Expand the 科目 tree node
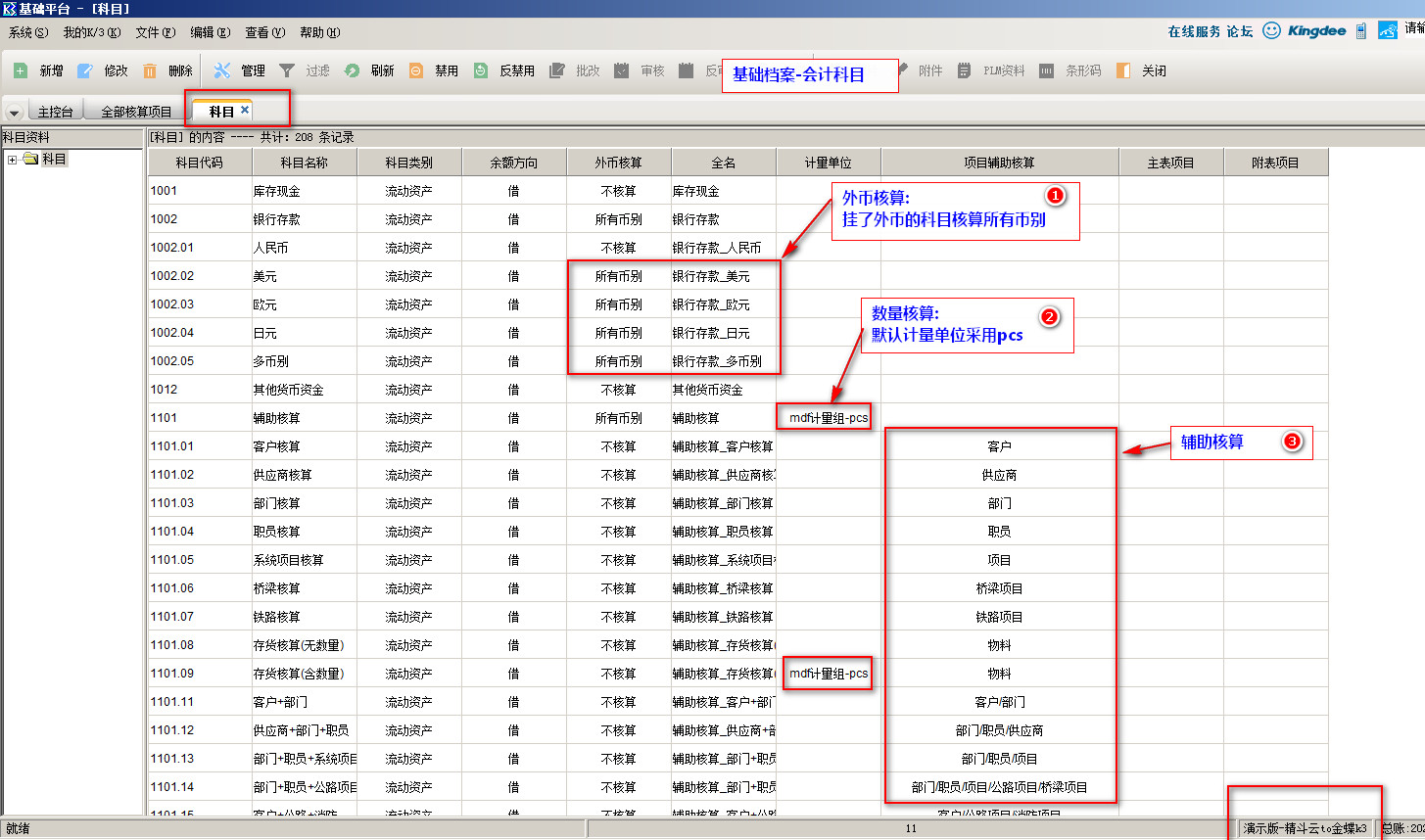This screenshot has width=1425, height=840. click(x=13, y=160)
